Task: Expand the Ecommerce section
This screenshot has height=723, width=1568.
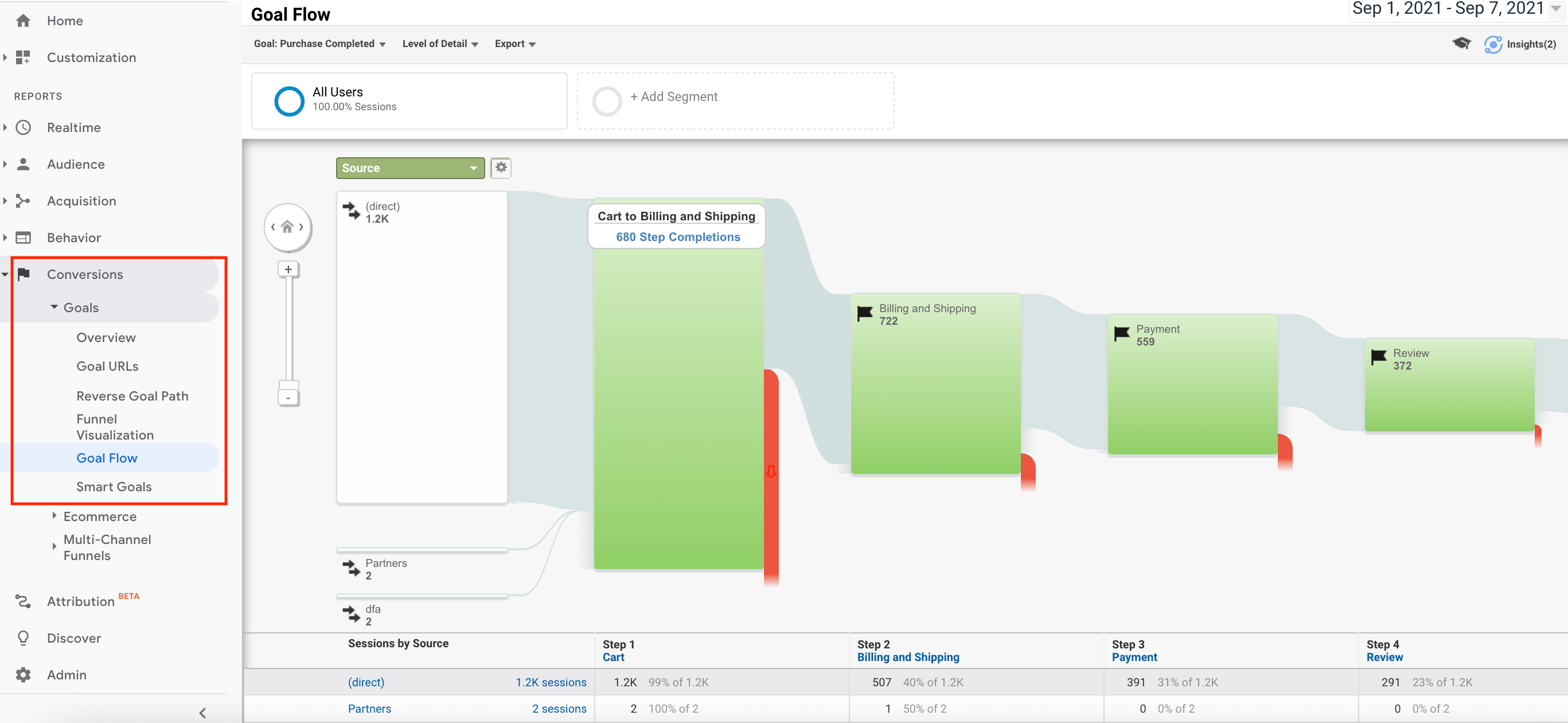Action: (x=100, y=516)
